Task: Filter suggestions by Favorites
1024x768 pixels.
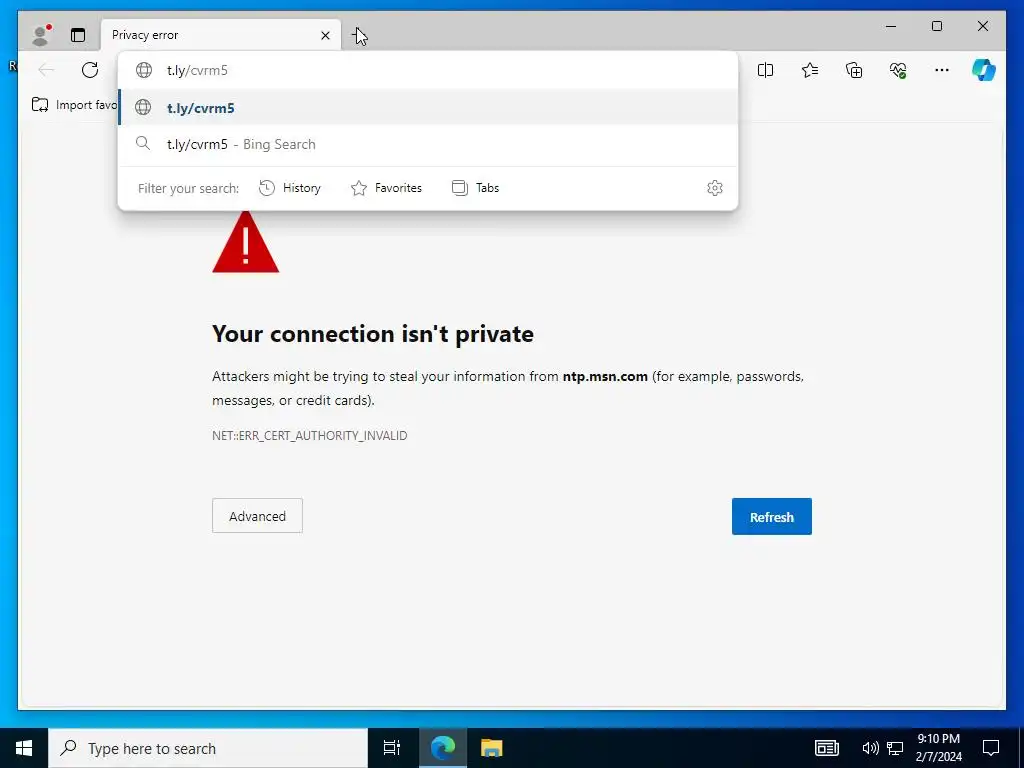Action: point(387,188)
